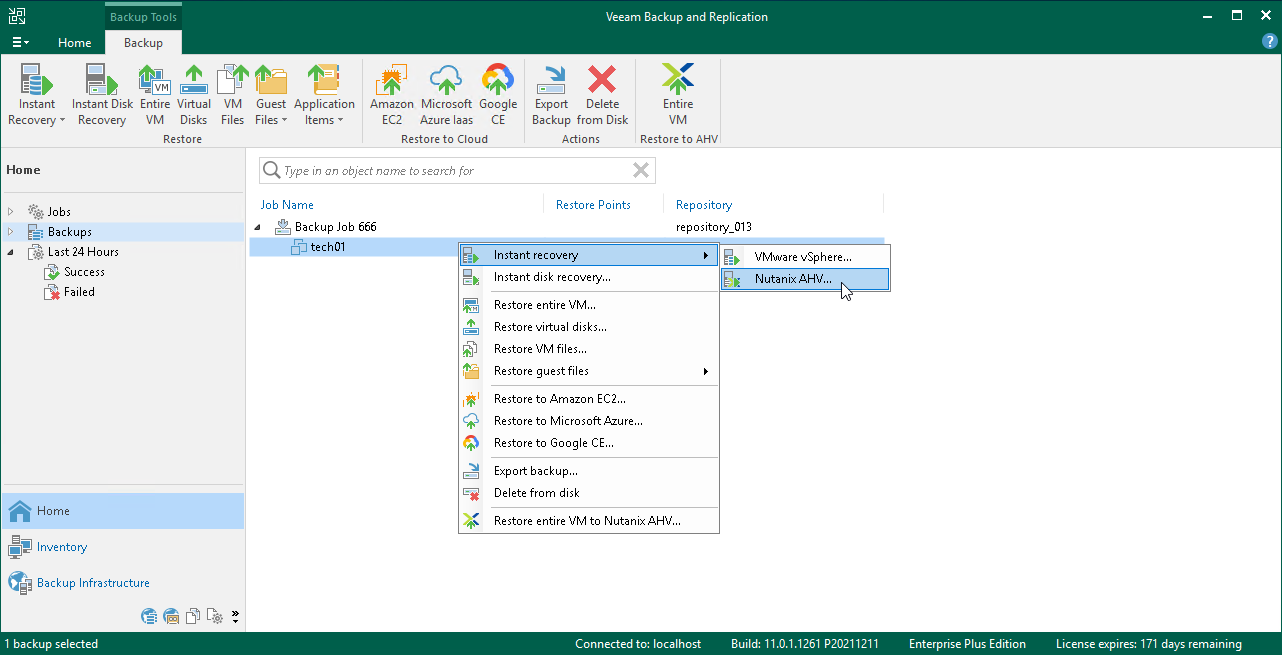Viewport: 1282px width, 655px height.
Task: Open the Instant Recovery dropdown arrow
Action: pyautogui.click(x=62, y=121)
